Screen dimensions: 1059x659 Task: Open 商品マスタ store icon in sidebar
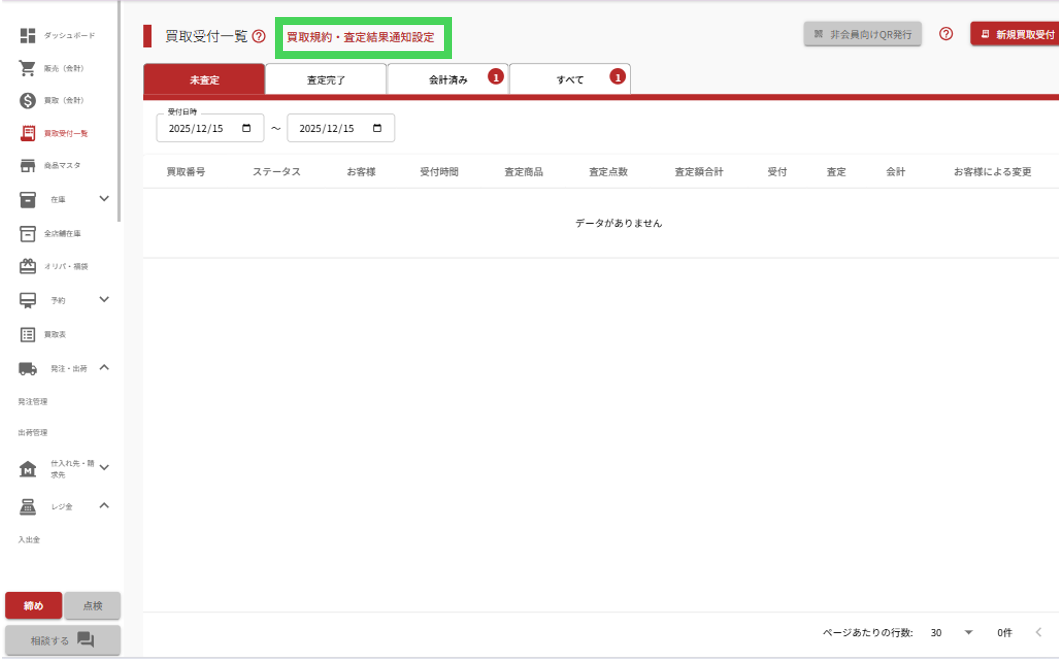click(28, 165)
